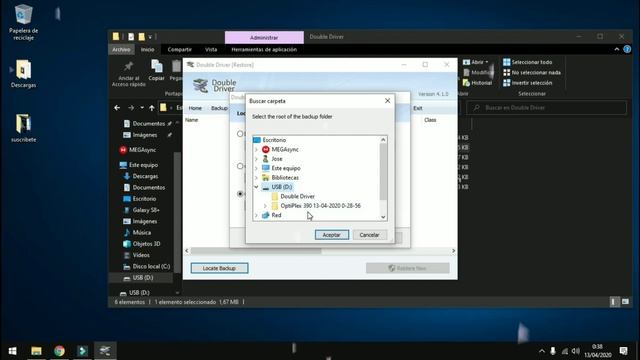Switch to large icons view in status bar
This screenshot has width=640, height=360.
(625, 302)
